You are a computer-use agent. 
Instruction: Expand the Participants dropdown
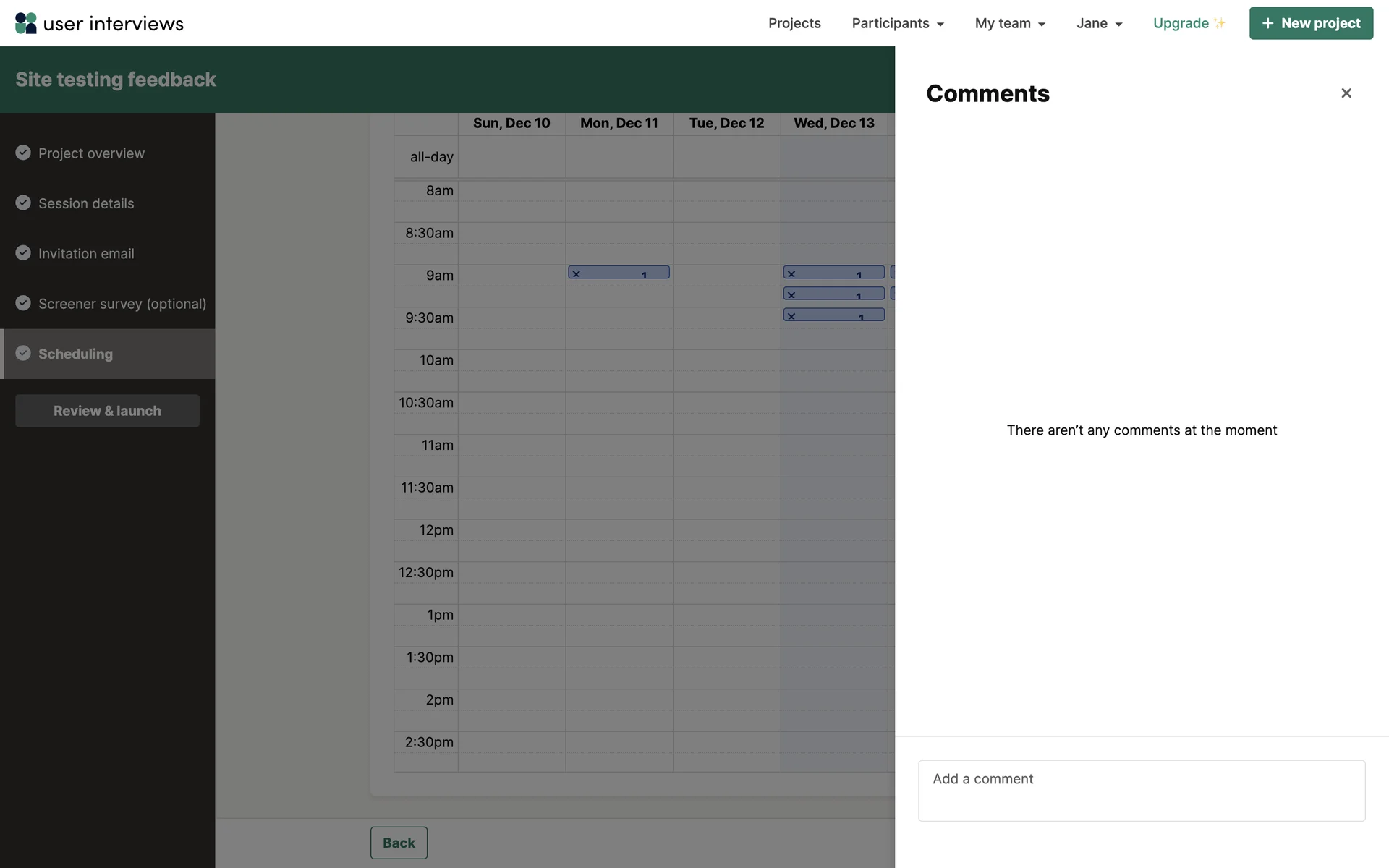[898, 23]
